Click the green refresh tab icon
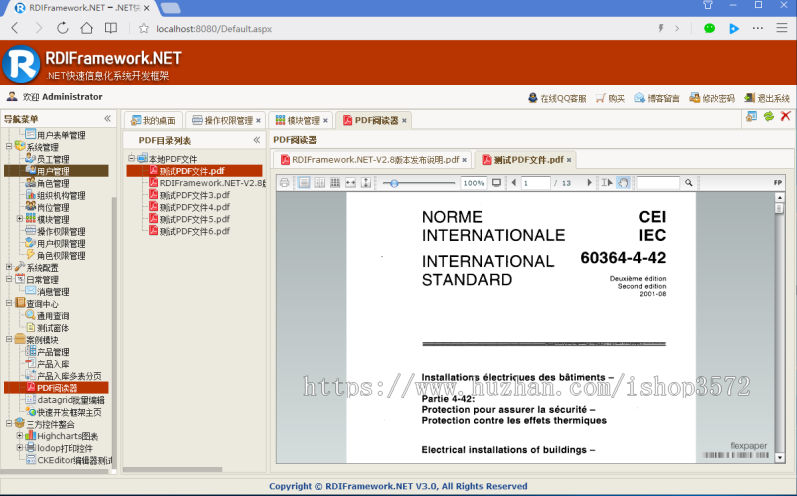 pos(769,116)
